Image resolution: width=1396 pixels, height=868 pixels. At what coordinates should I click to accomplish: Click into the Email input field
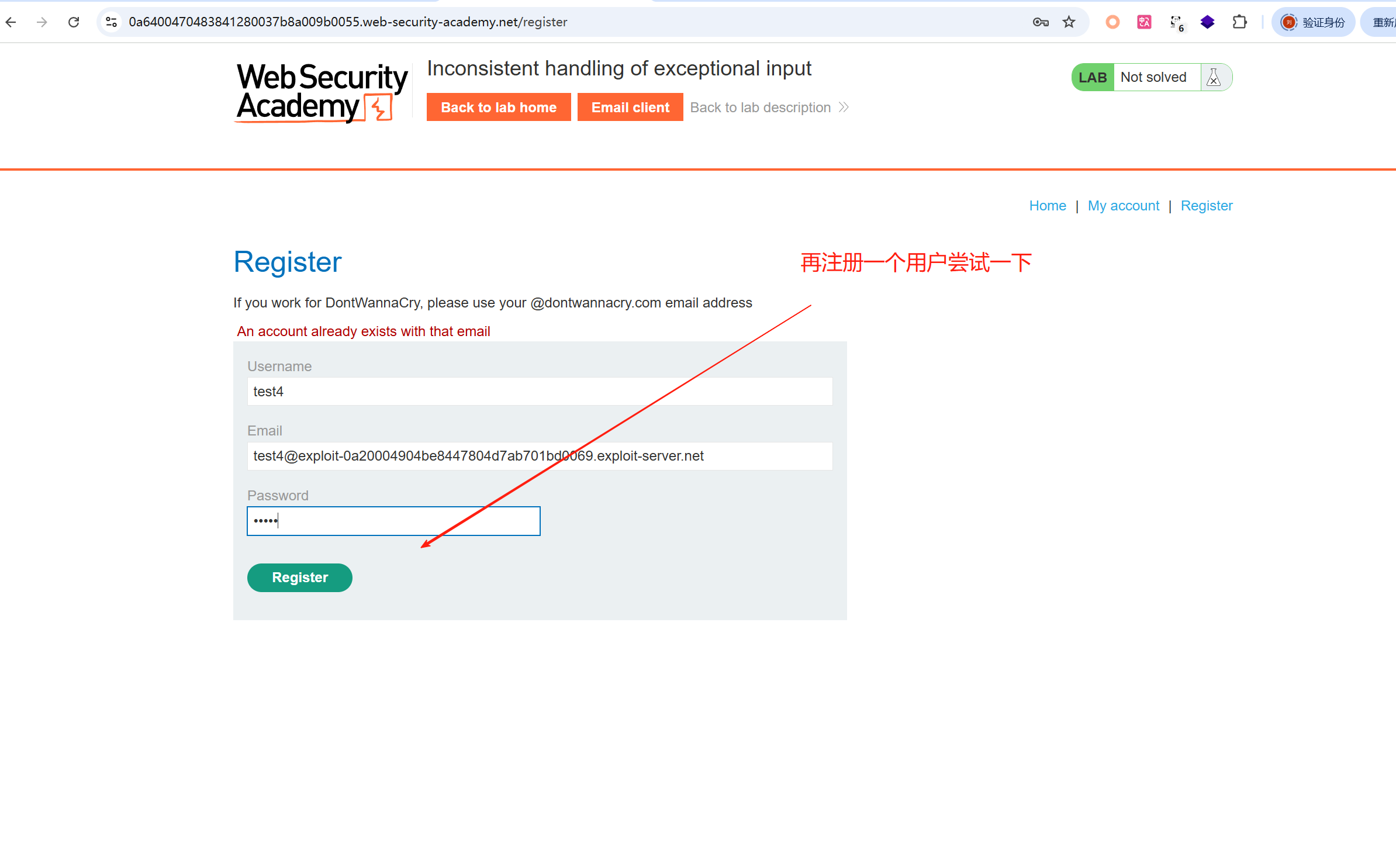coord(540,456)
